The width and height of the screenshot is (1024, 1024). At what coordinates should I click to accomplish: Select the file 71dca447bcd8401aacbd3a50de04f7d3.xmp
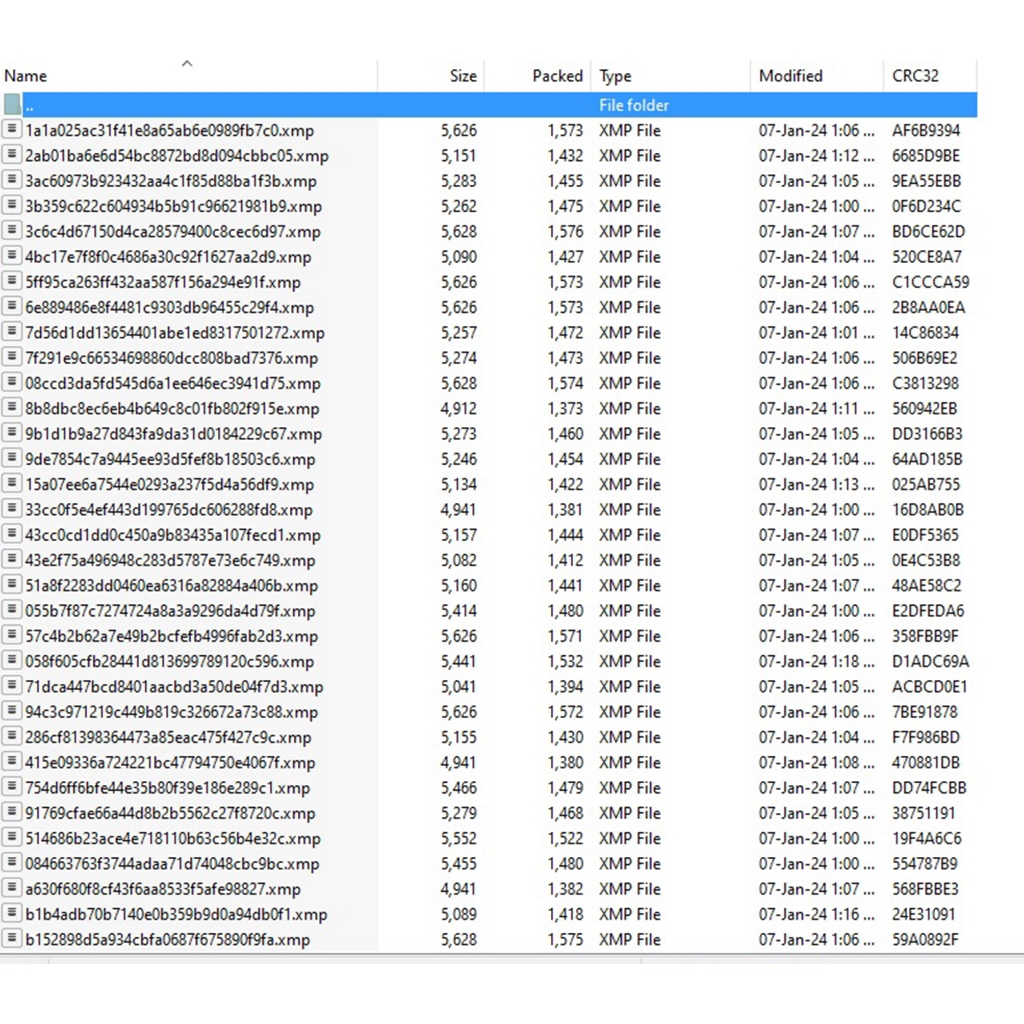(x=173, y=687)
